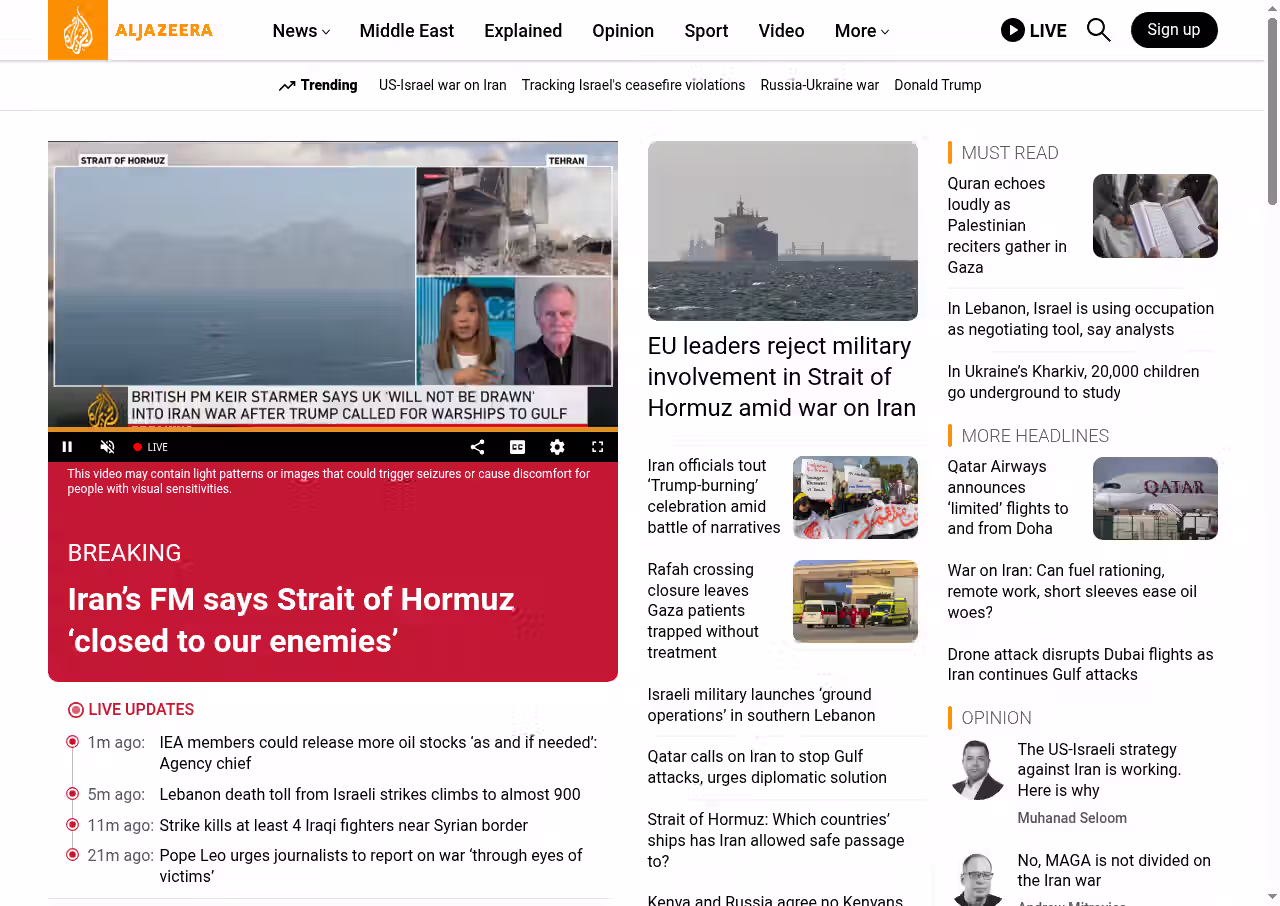Viewport: 1280px width, 906px height.
Task: Open video player settings gear
Action: coord(557,447)
